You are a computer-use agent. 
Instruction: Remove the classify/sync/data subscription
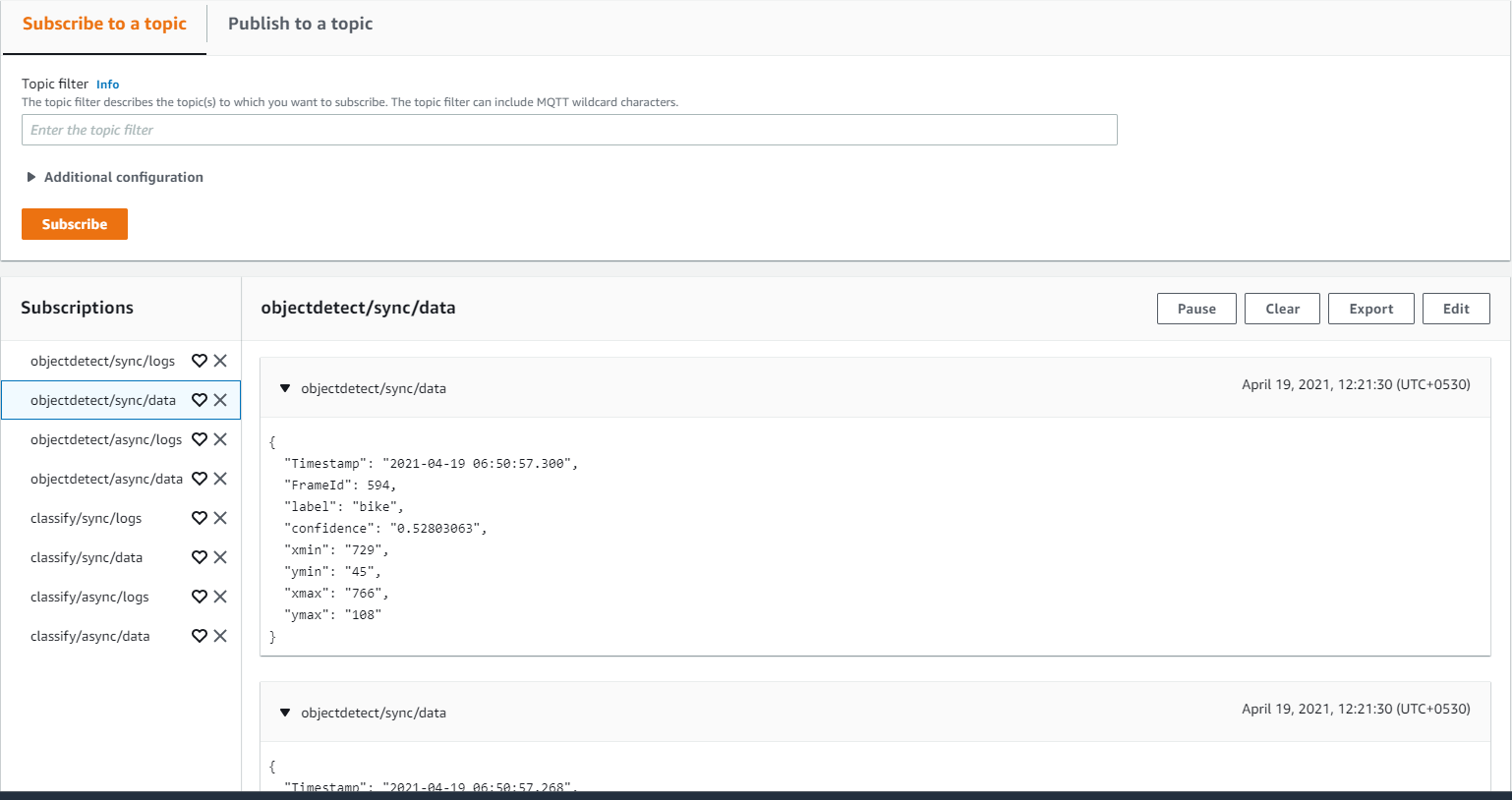coord(220,557)
